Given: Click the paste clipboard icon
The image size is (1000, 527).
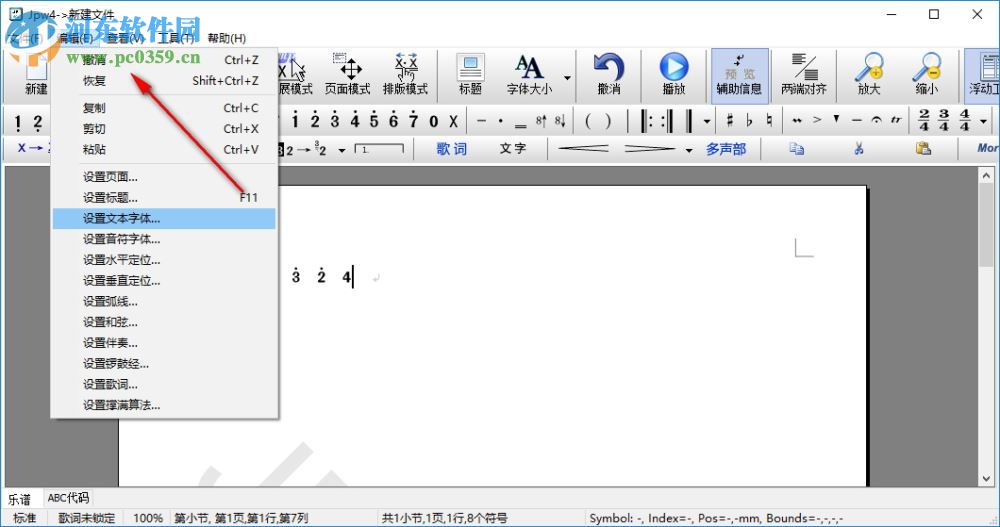Looking at the screenshot, I should click(x=923, y=149).
